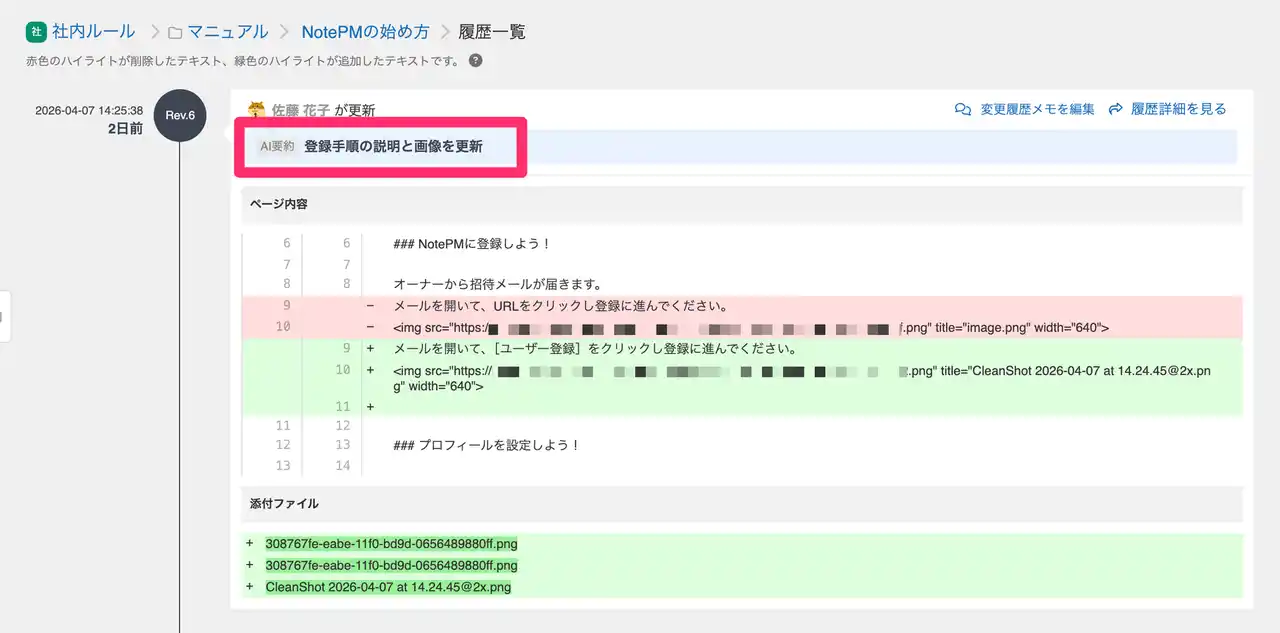Click the folder icon beside マニュアル
Viewport: 1280px width, 633px height.
pos(175,32)
